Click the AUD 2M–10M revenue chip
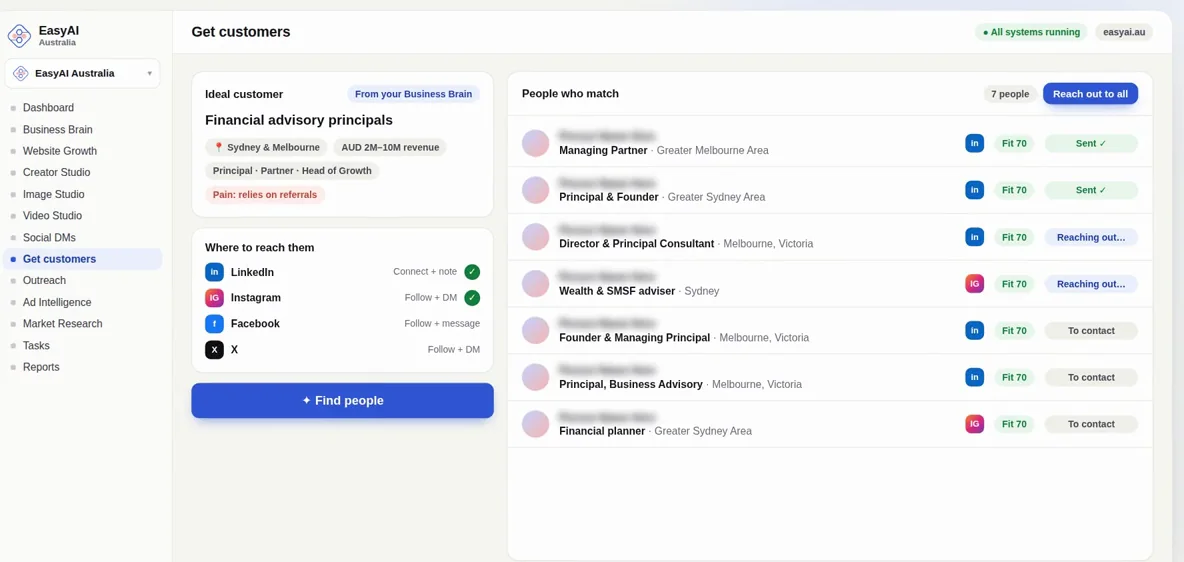The image size is (1184, 562). pyautogui.click(x=390, y=147)
